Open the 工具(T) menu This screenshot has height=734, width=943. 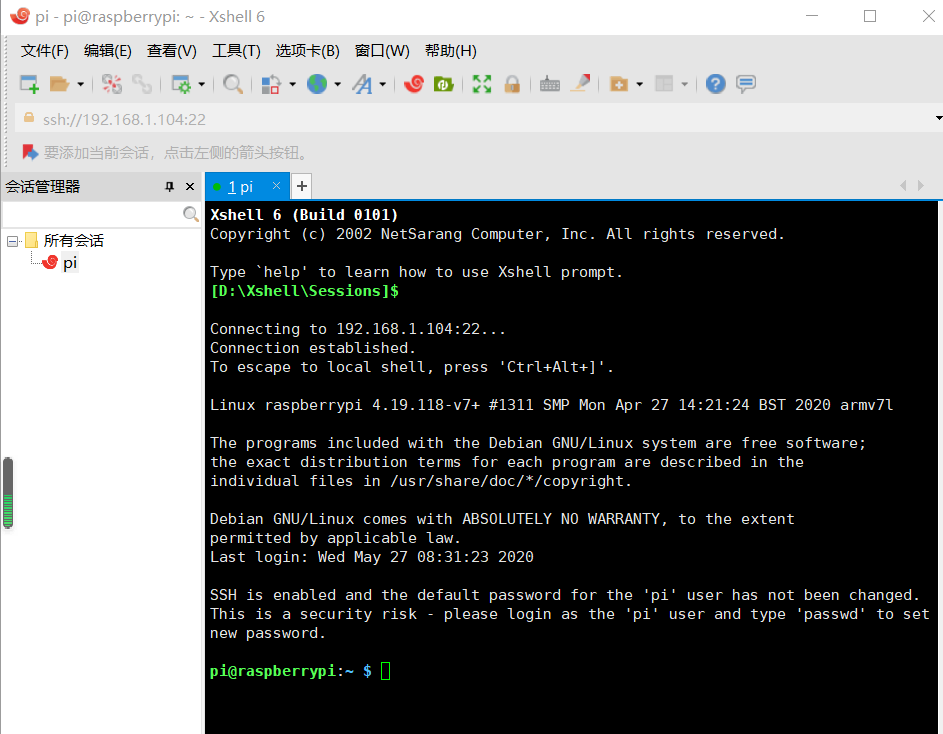point(236,51)
